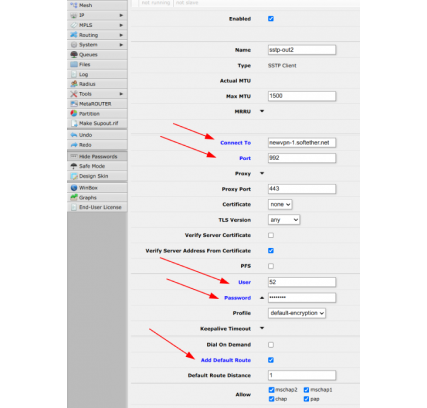This screenshot has width=427, height=408.
Task: Open the Profile default-encryption dropdown
Action: point(297,313)
